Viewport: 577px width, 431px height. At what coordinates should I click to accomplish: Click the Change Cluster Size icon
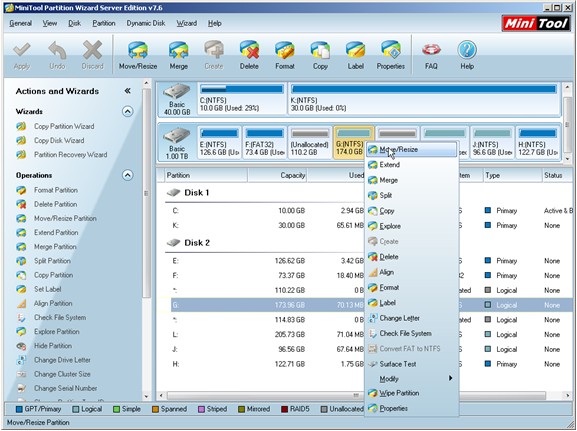pos(21,374)
